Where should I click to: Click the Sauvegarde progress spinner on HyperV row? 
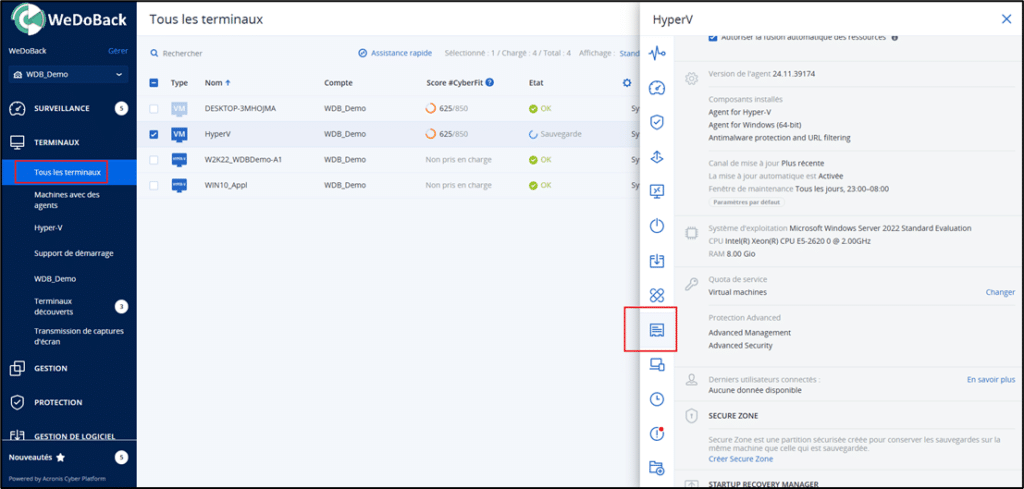click(x=533, y=134)
